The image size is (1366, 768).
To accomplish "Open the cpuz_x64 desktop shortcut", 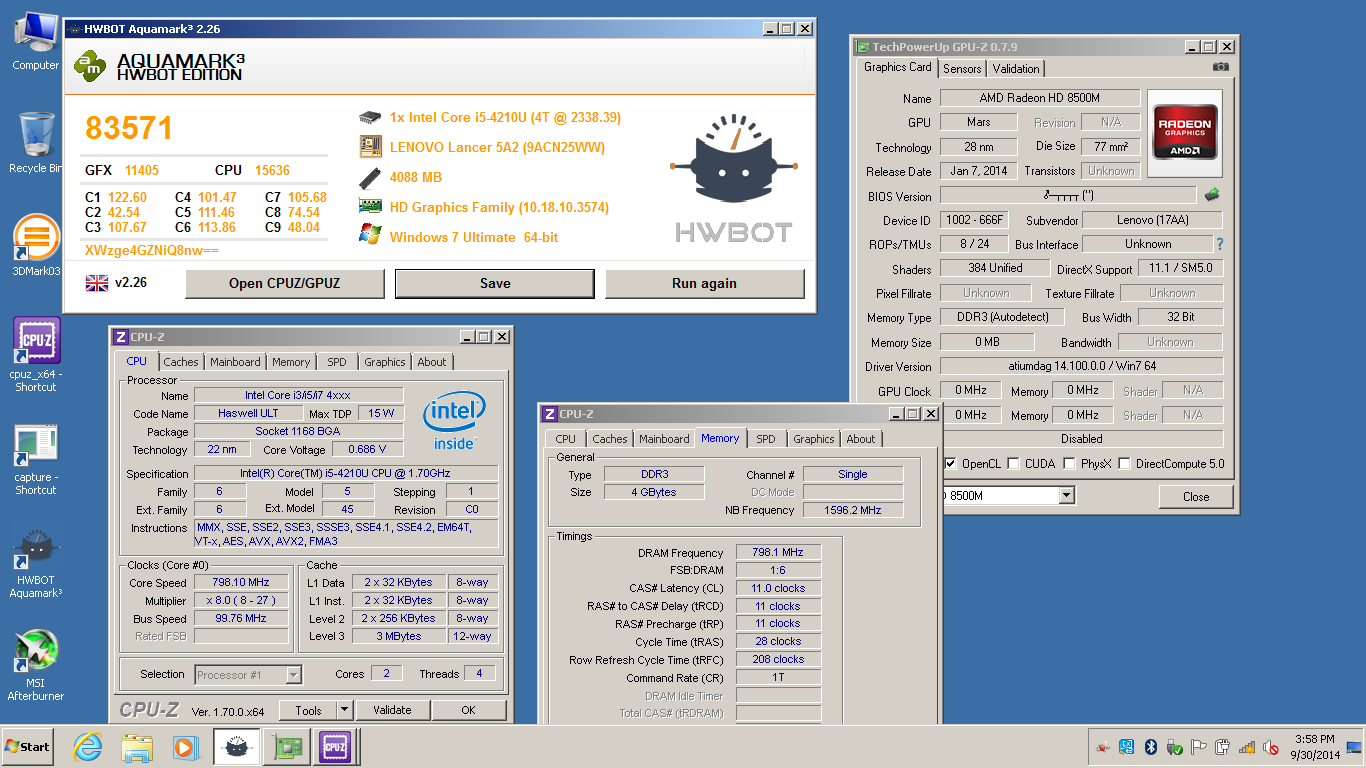I will coord(35,355).
